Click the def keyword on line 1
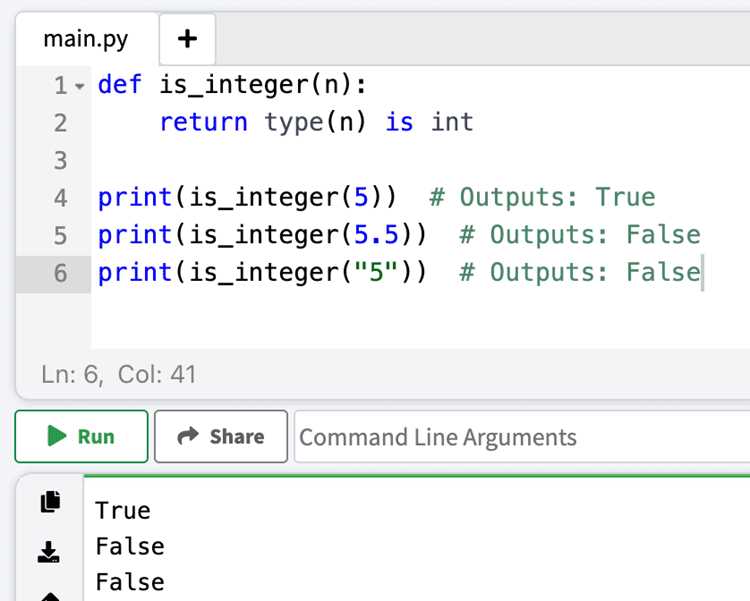The width and height of the screenshot is (750, 601). point(120,85)
